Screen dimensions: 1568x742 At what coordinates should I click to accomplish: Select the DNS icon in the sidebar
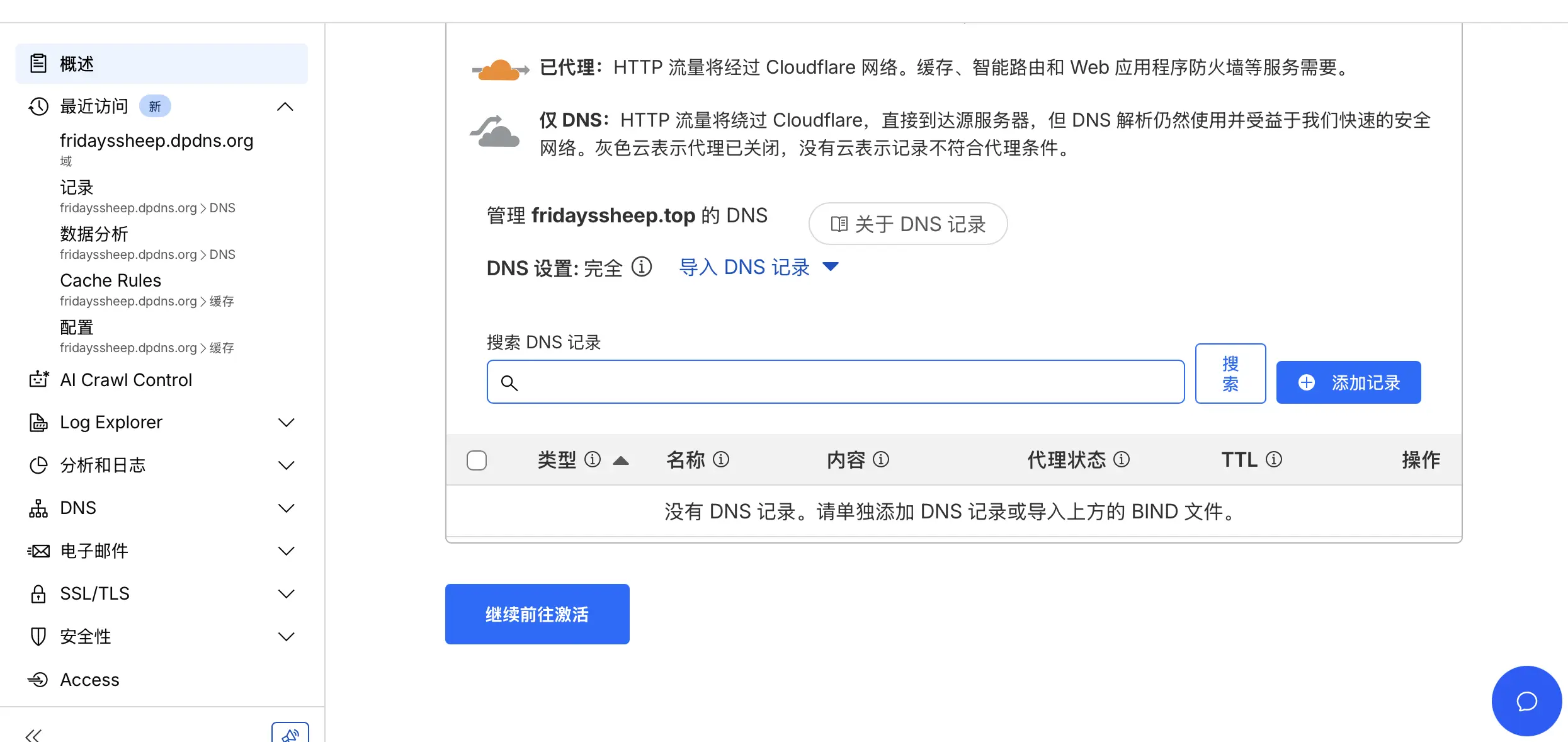(38, 508)
